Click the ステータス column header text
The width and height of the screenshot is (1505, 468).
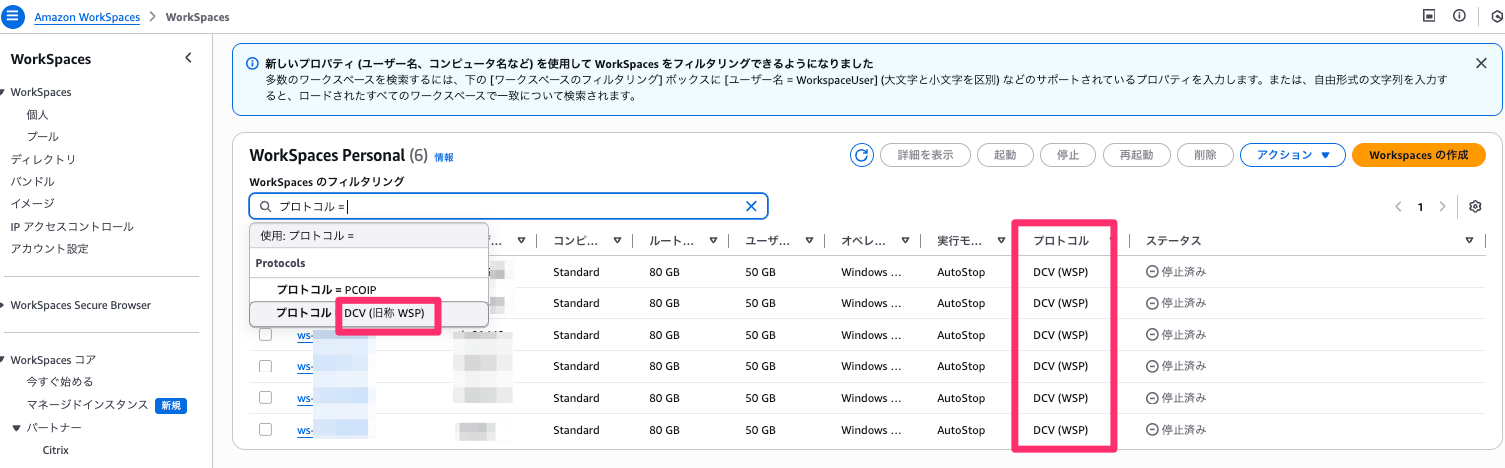coord(1173,241)
